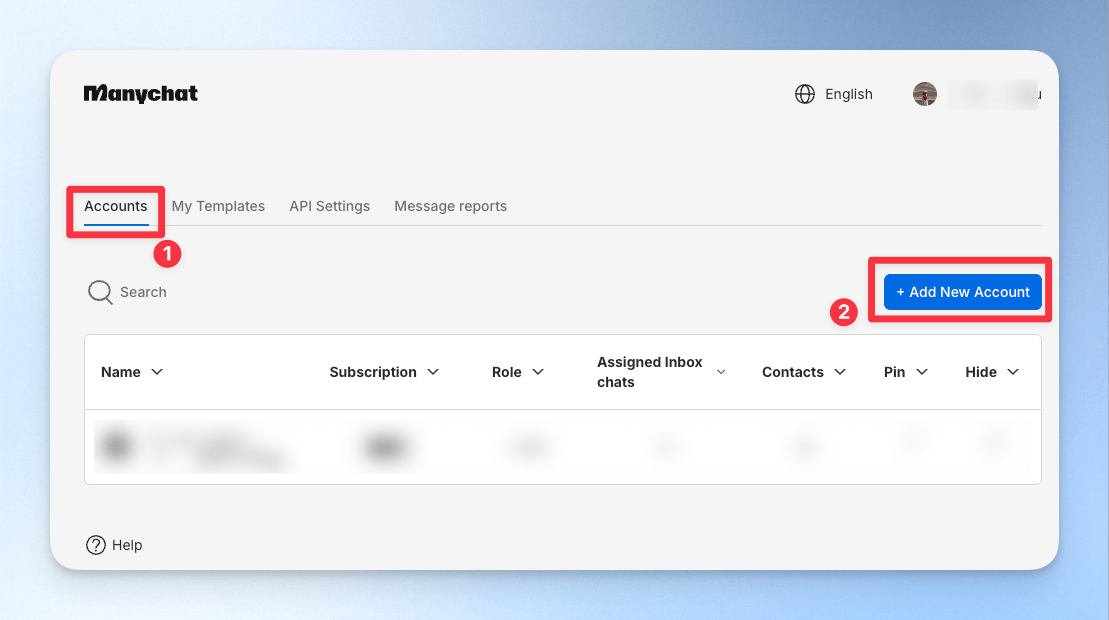1109x620 pixels.
Task: Expand the Contacts column chevron
Action: click(840, 372)
